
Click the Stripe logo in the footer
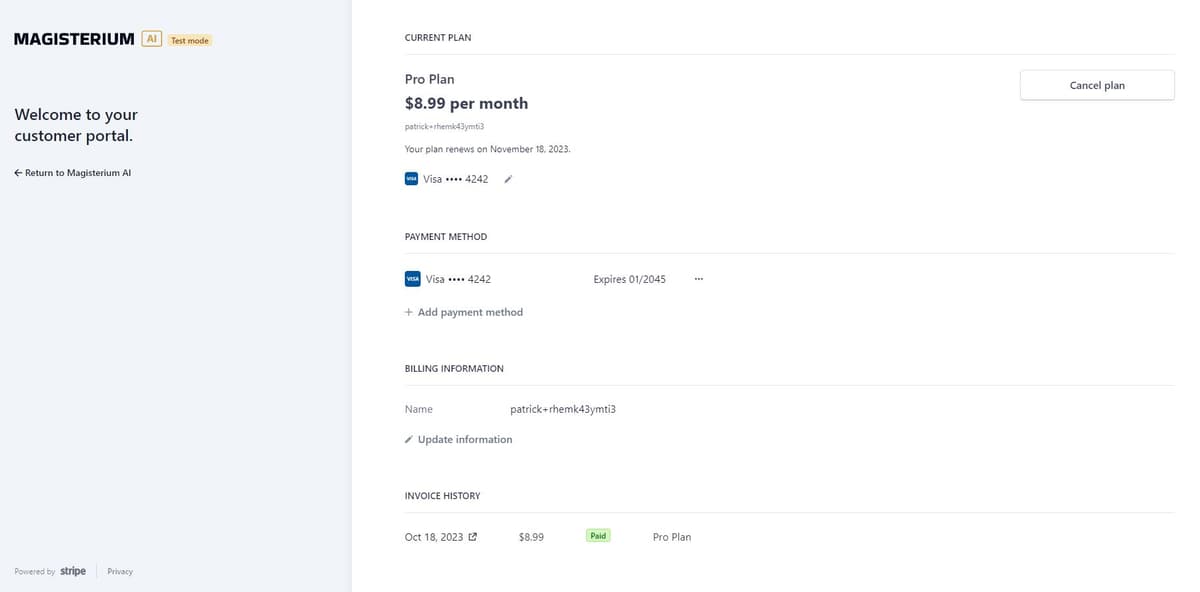(73, 570)
